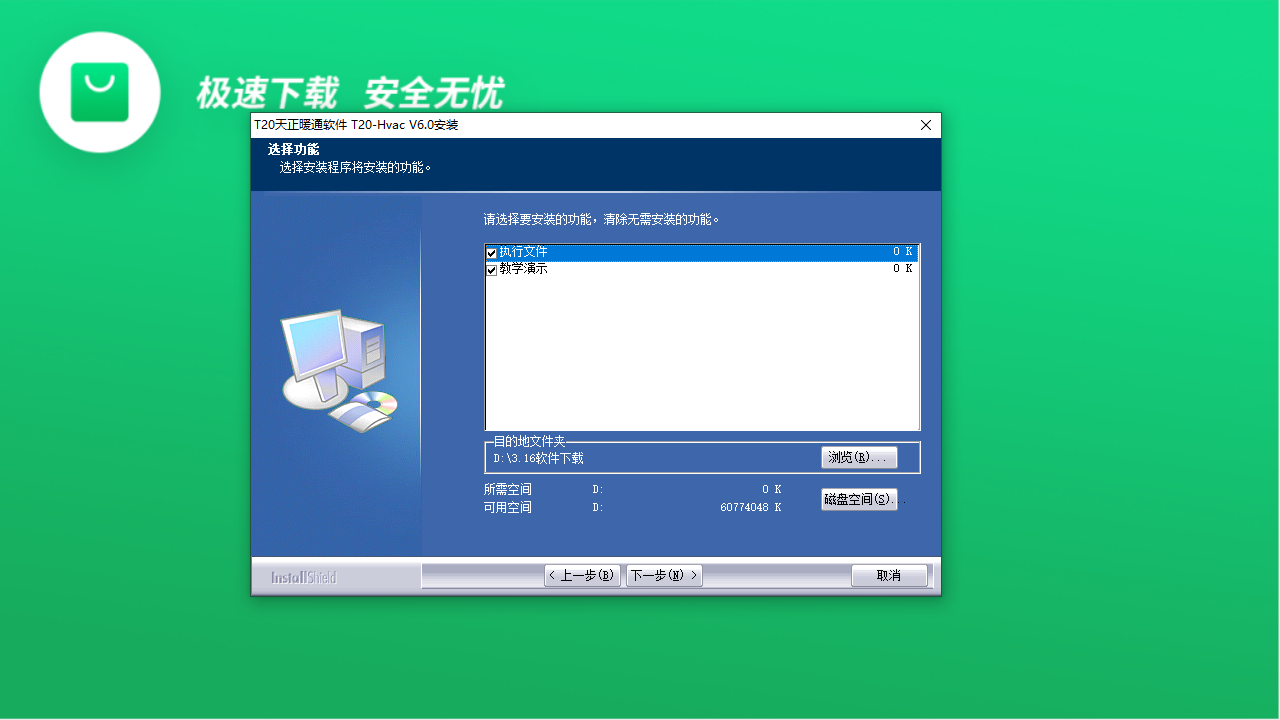Image resolution: width=1280 pixels, height=720 pixels.
Task: Click destination path D:\3.16软件下载
Action: click(538, 458)
